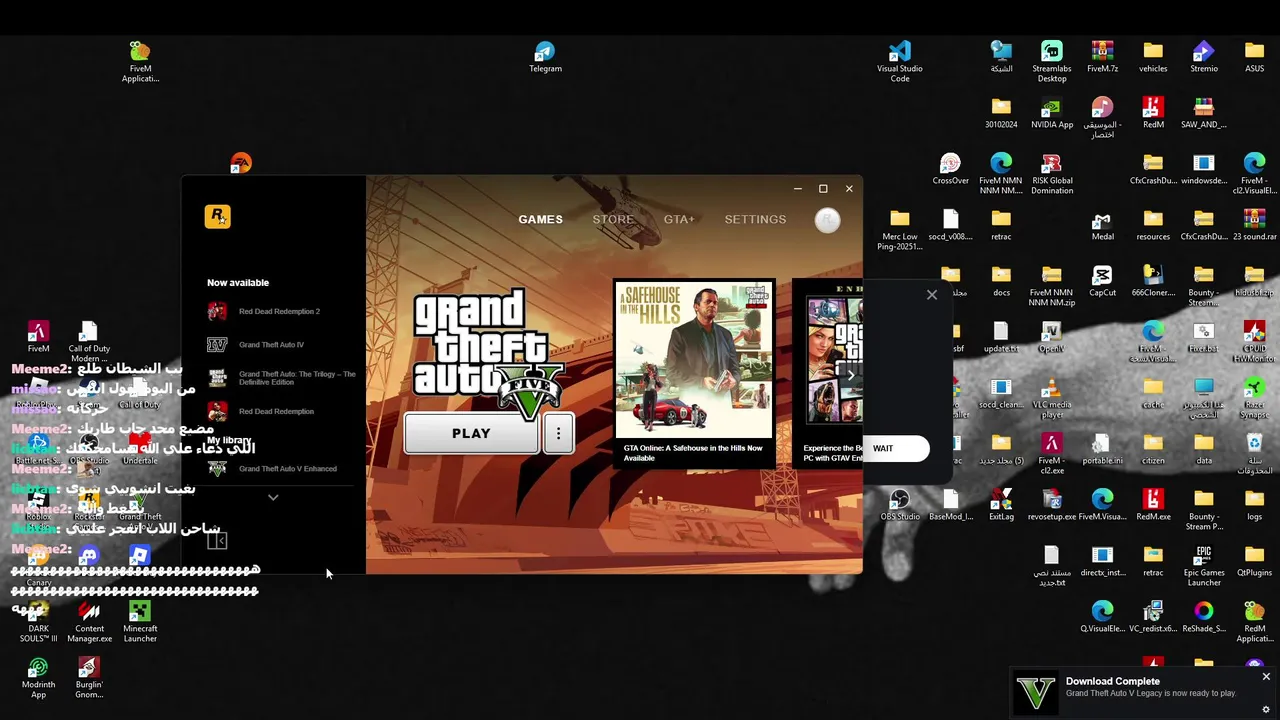Open Telegram desktop shortcut
This screenshot has height=720, width=1280.
coord(545,57)
